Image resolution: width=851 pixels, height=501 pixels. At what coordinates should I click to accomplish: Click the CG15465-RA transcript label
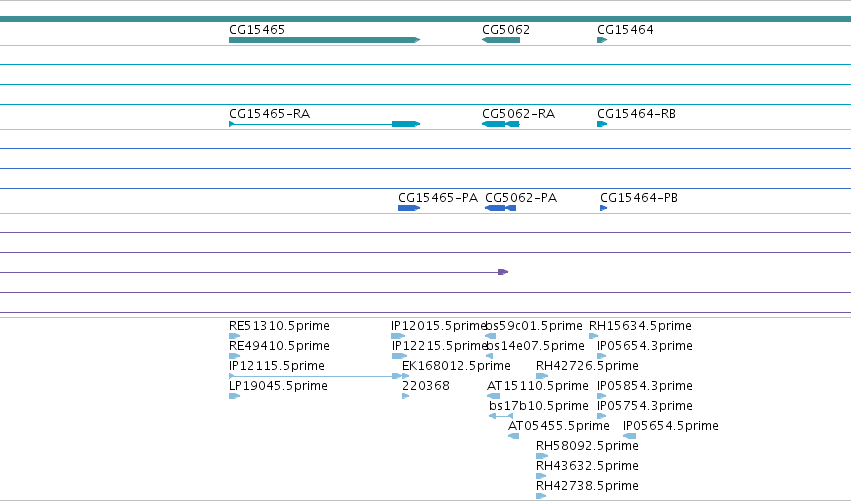pyautogui.click(x=269, y=114)
